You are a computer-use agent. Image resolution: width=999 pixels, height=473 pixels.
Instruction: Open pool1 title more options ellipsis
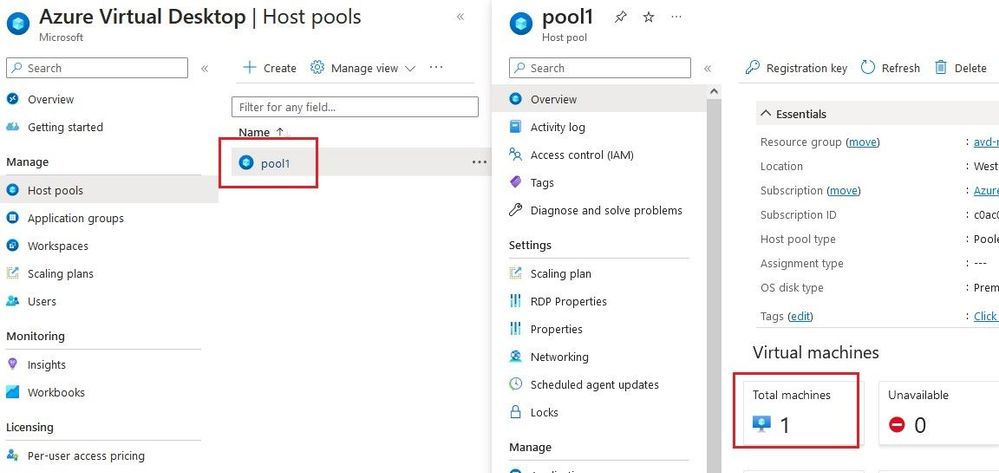pyautogui.click(x=677, y=17)
